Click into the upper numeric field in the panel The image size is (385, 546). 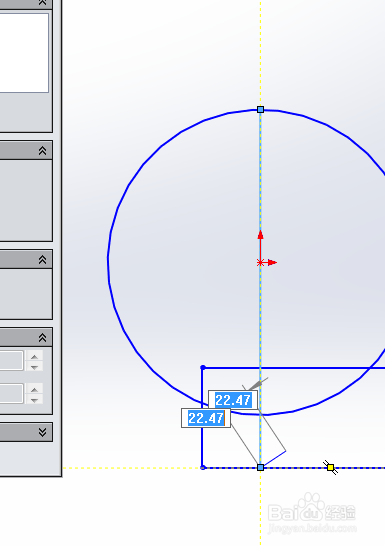click(11, 360)
